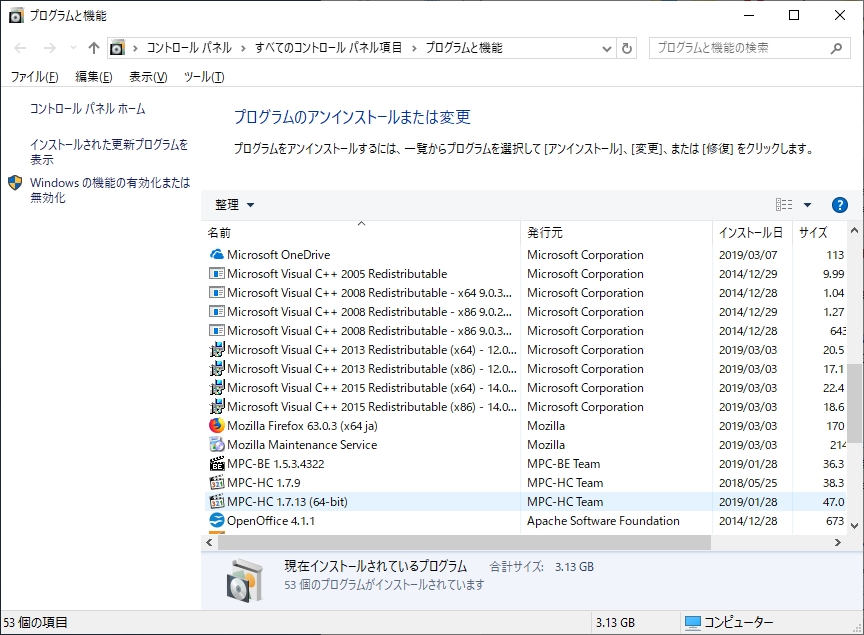
Task: Click the MPC-BE clapperboard icon
Action: tap(217, 464)
